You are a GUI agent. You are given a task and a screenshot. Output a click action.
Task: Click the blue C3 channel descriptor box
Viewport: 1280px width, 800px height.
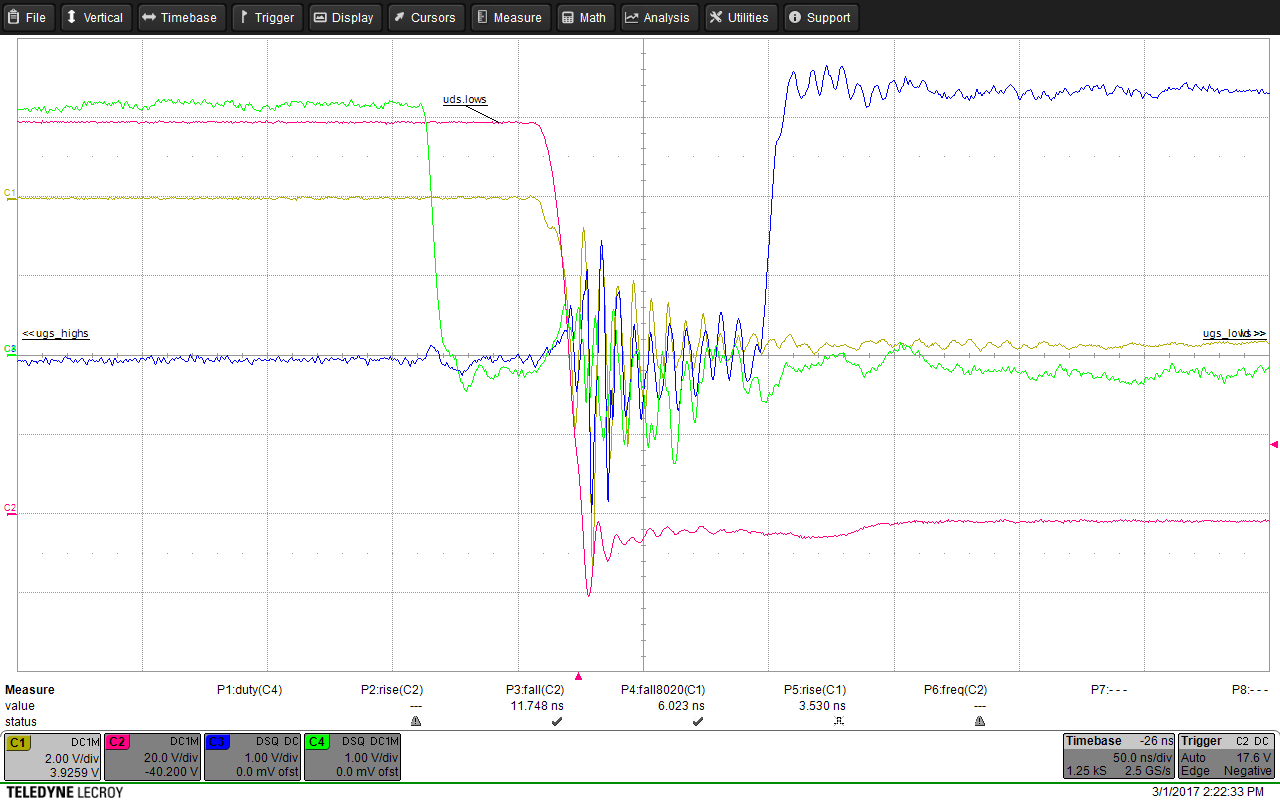(x=253, y=757)
